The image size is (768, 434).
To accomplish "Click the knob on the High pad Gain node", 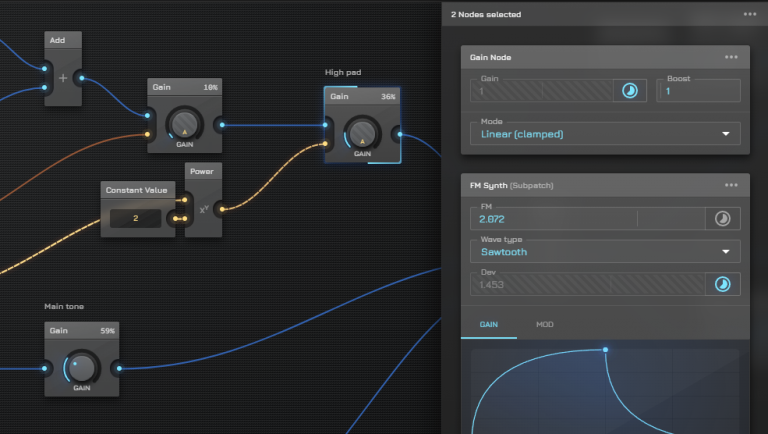I will click(x=362, y=133).
